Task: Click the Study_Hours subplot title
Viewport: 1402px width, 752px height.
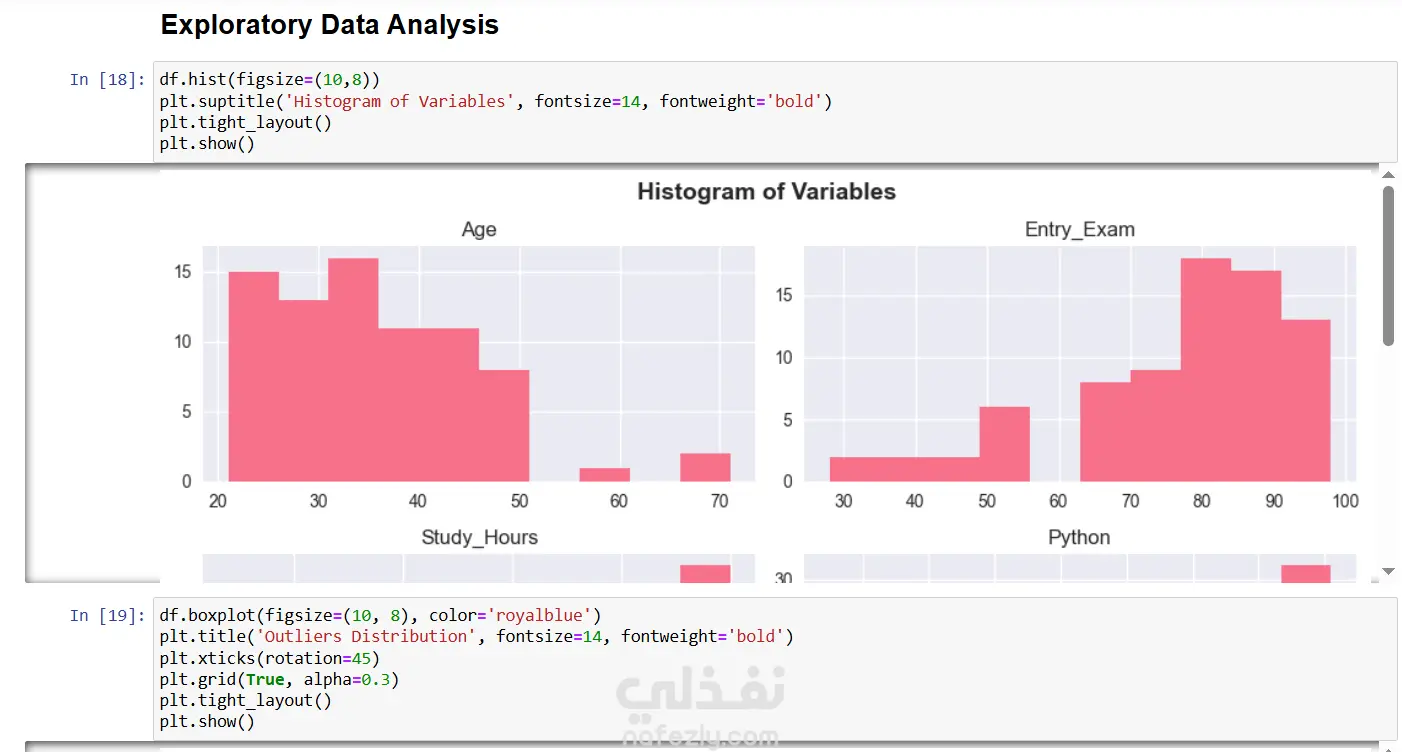Action: [x=479, y=538]
